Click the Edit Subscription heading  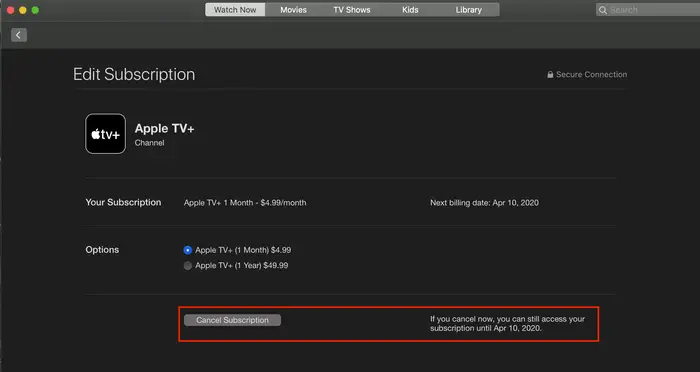[134, 74]
